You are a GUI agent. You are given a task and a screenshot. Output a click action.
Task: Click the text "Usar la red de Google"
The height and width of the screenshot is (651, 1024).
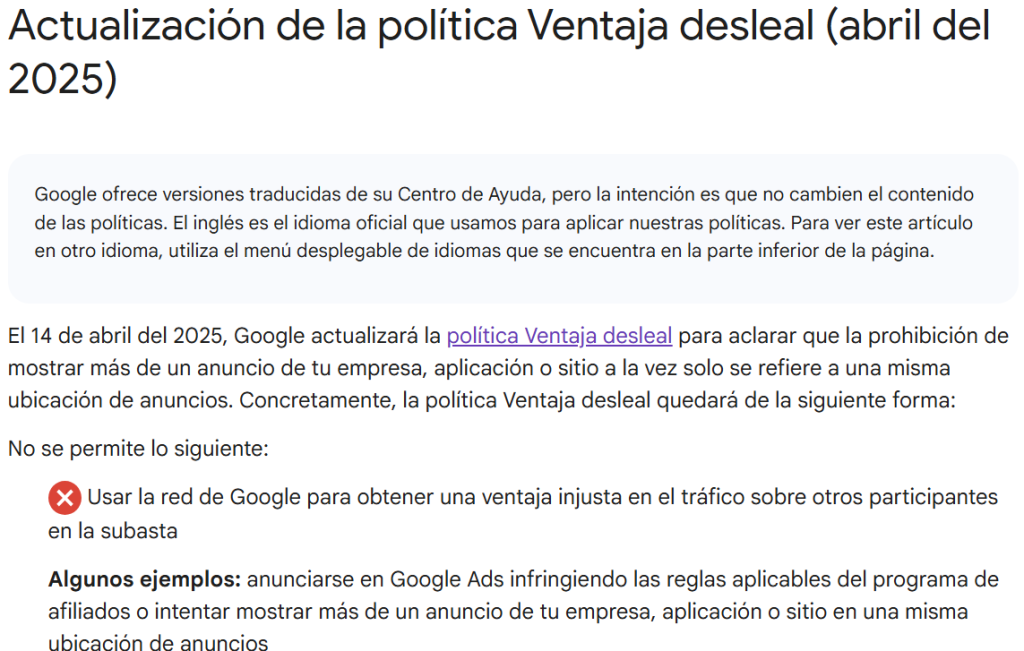pyautogui.click(x=187, y=497)
